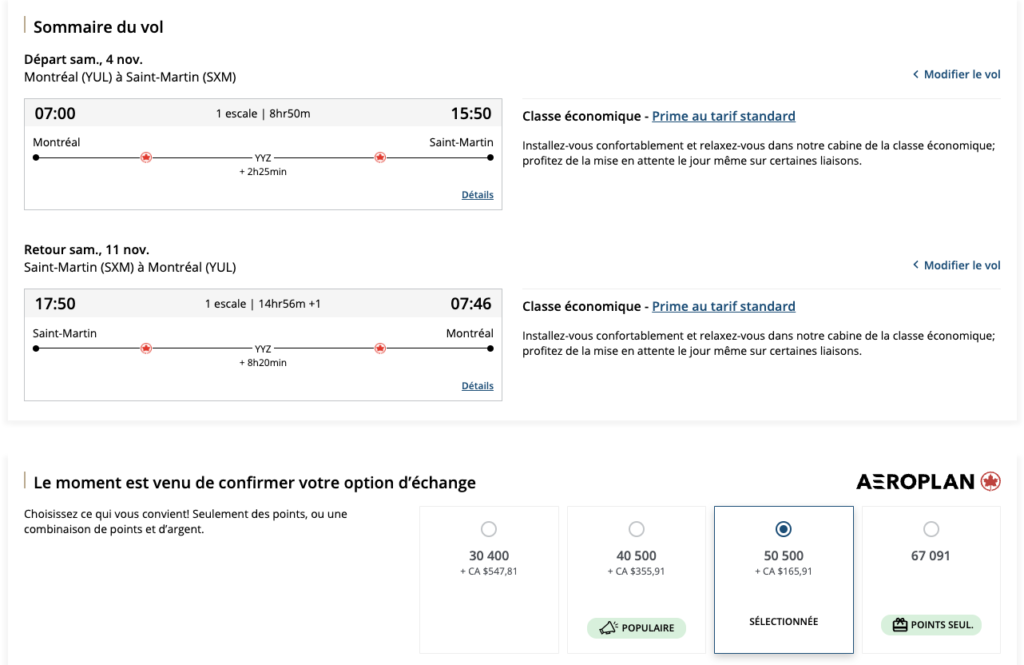
Task: Select the 30 400 points radio option
Action: click(x=489, y=529)
